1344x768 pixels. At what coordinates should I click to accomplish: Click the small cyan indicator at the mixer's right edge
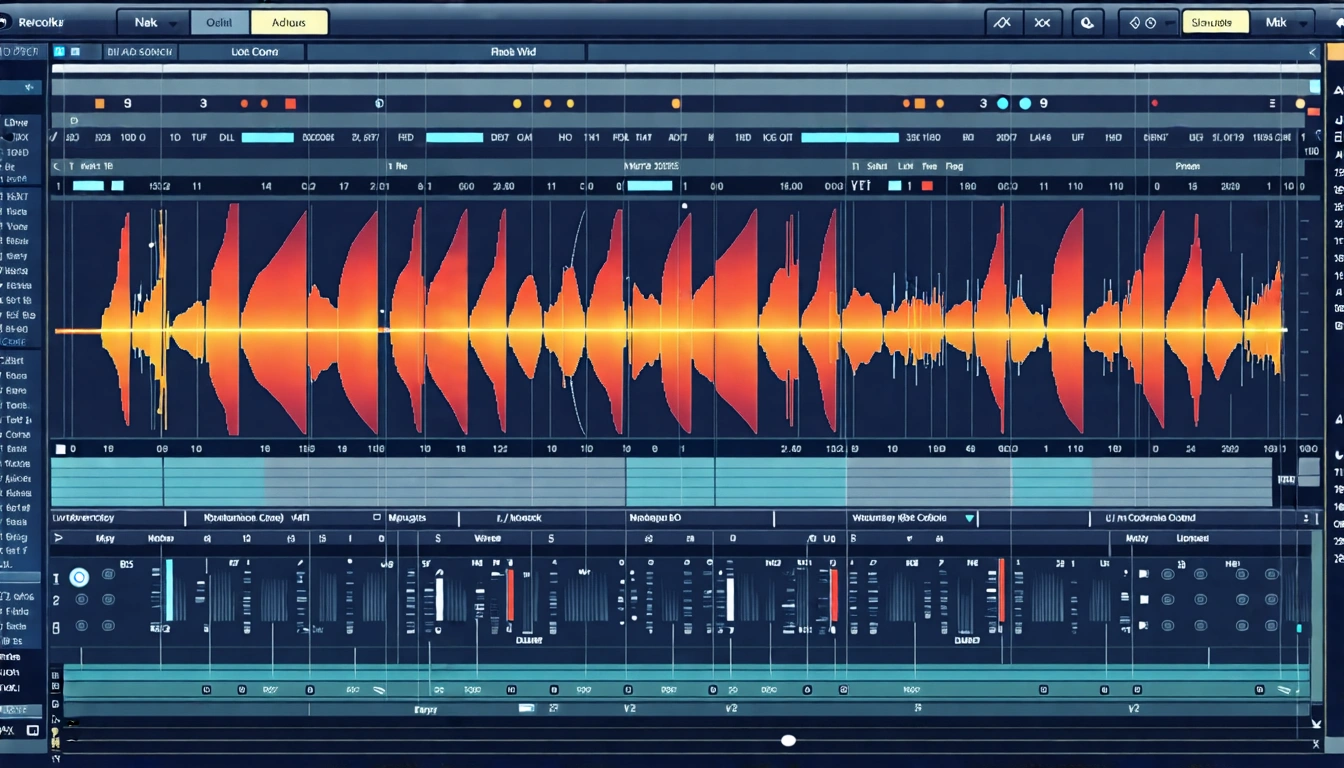coord(1299,628)
